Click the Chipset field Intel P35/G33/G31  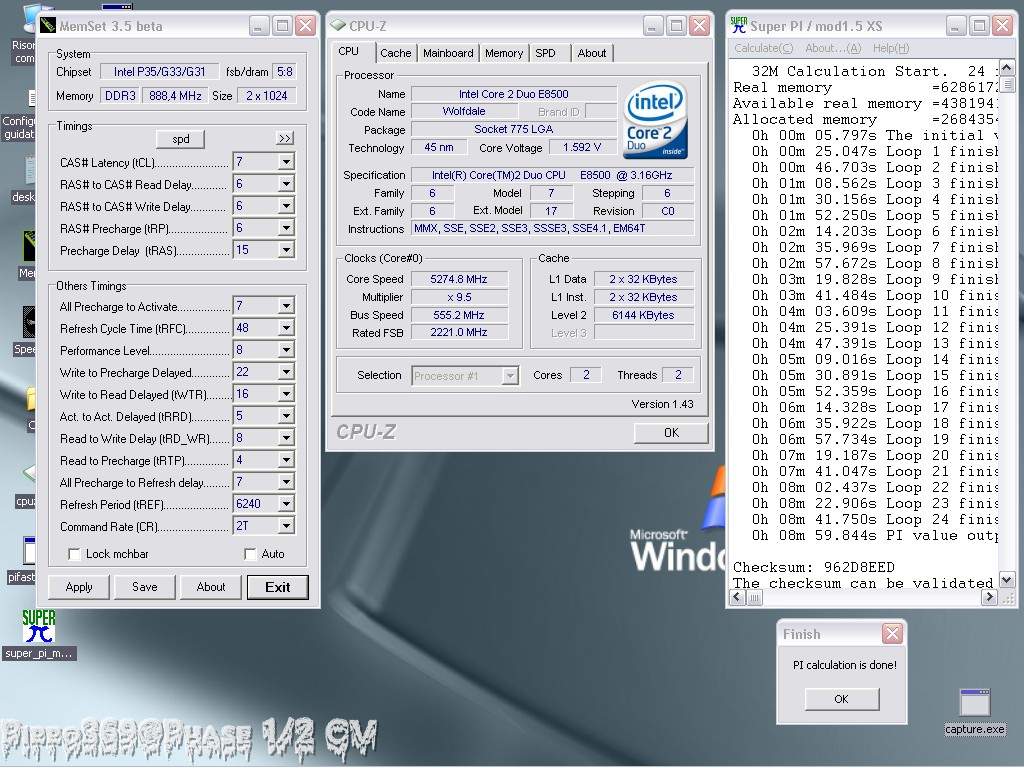click(159, 72)
